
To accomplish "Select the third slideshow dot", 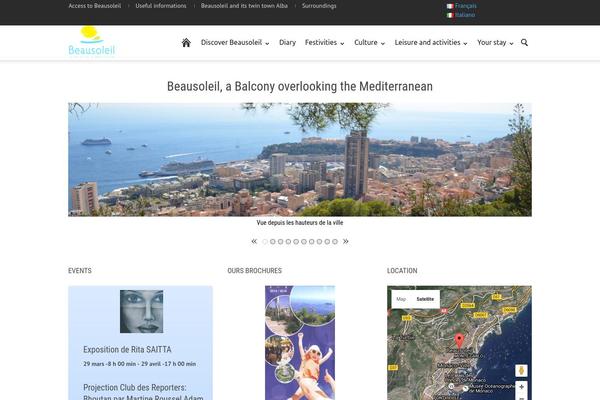I will tap(280, 242).
